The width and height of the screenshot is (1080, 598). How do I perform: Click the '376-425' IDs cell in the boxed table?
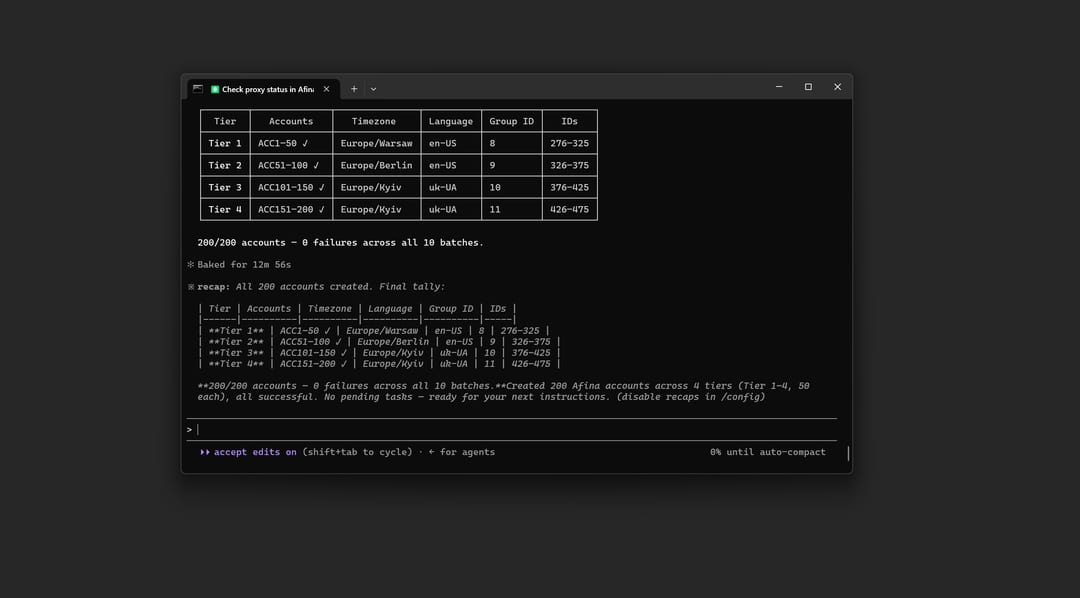point(570,187)
